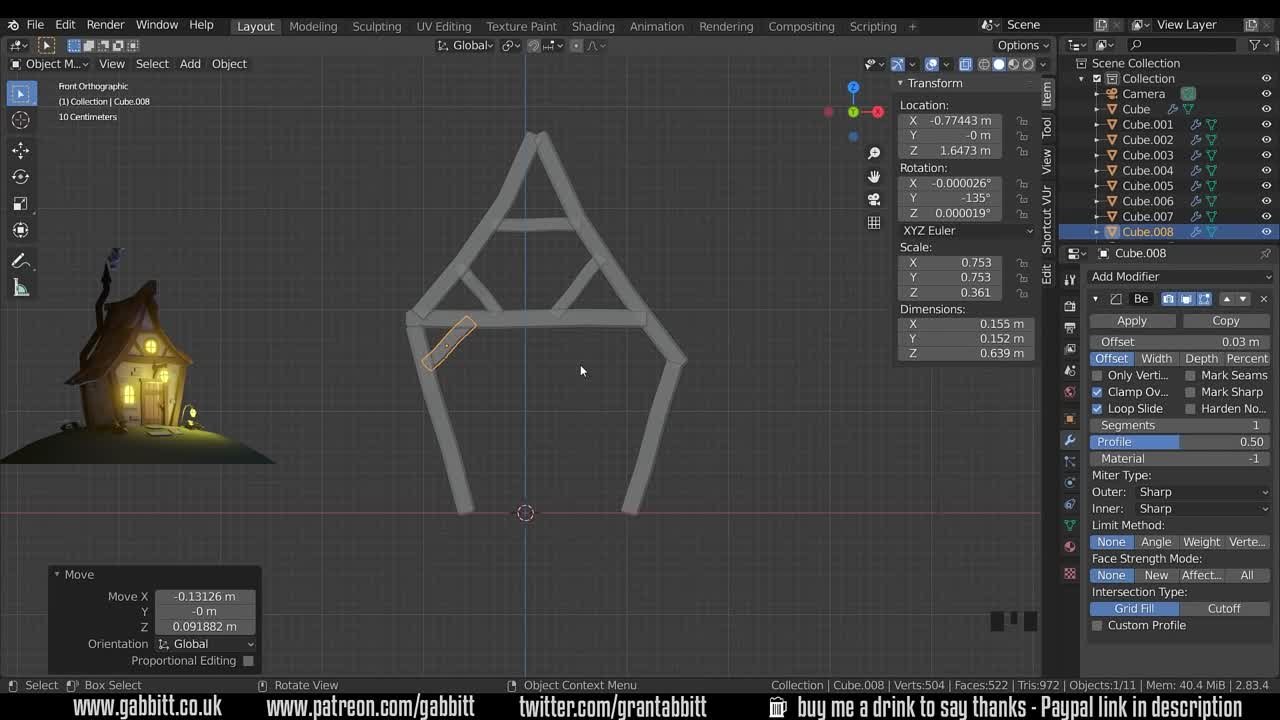This screenshot has height=720, width=1280.
Task: Hide Cube.004 with its eye icon
Action: coord(1266,170)
